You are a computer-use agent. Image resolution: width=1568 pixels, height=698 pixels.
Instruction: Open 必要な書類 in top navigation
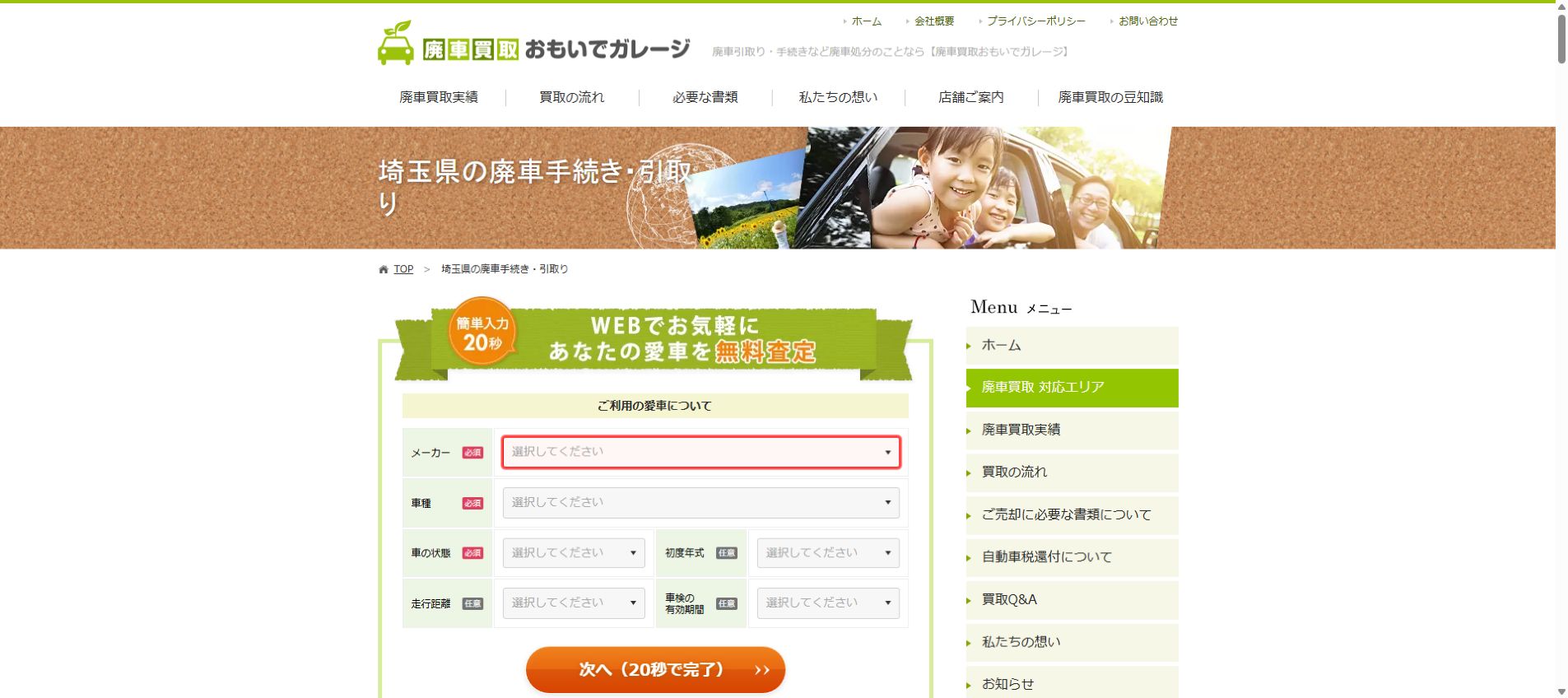pyautogui.click(x=705, y=97)
